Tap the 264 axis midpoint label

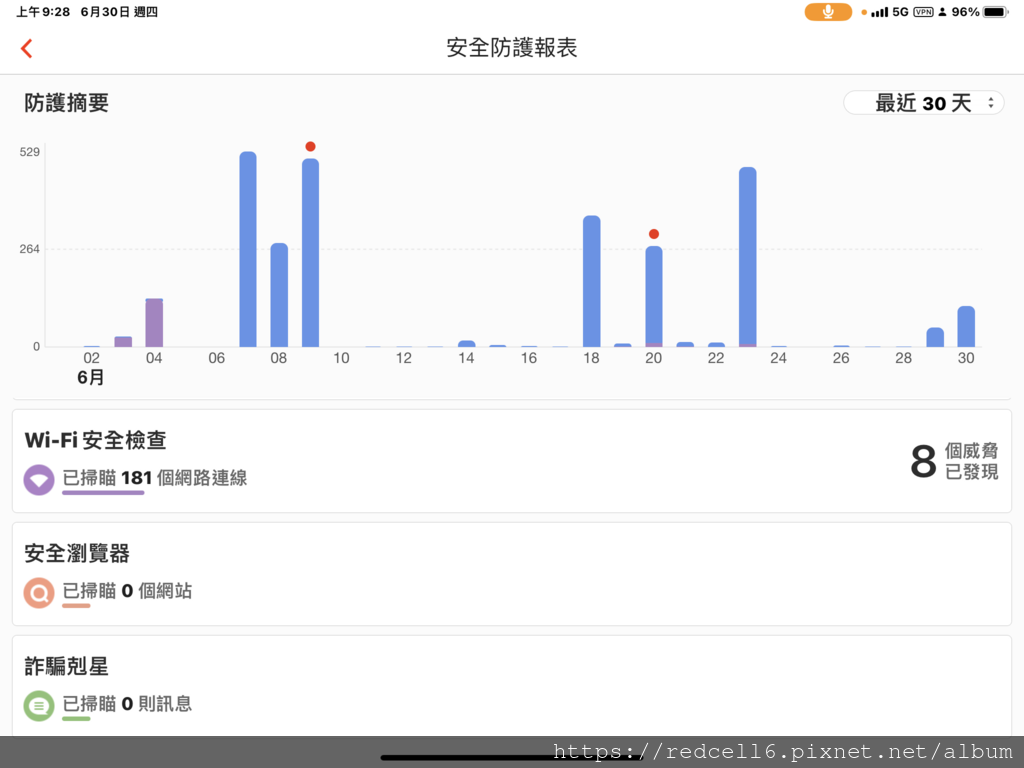pyautogui.click(x=29, y=249)
